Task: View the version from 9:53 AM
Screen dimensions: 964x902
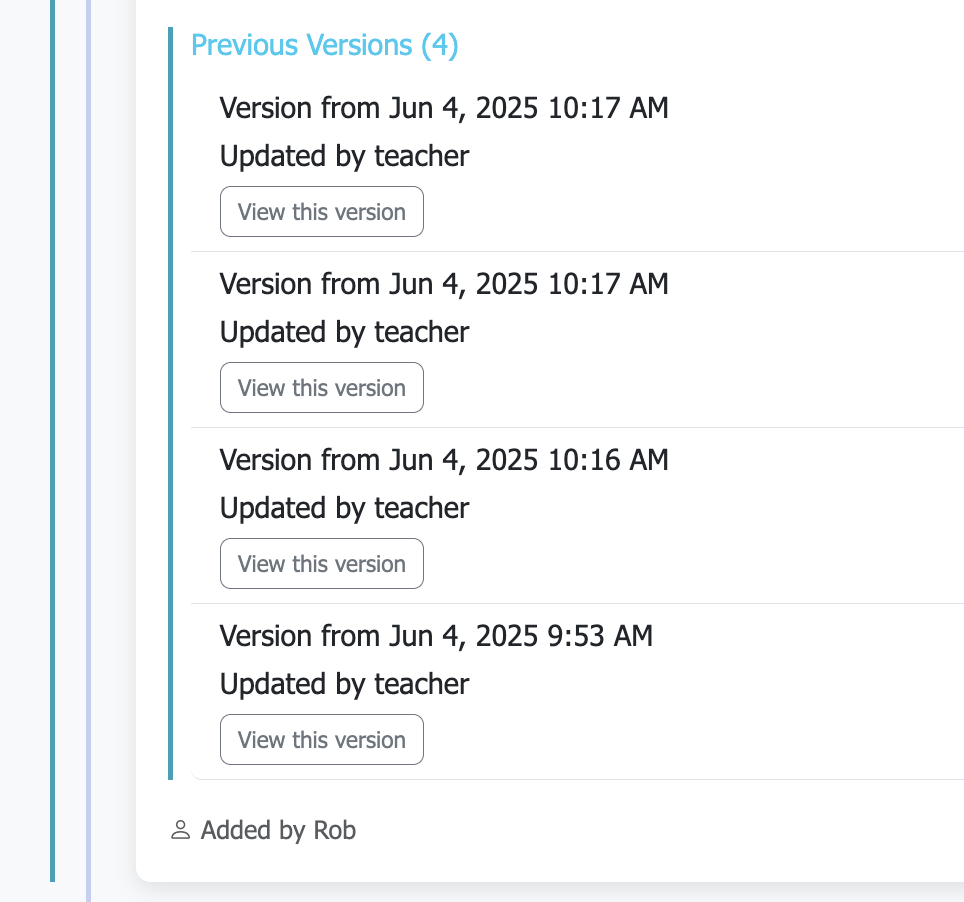Action: (321, 740)
